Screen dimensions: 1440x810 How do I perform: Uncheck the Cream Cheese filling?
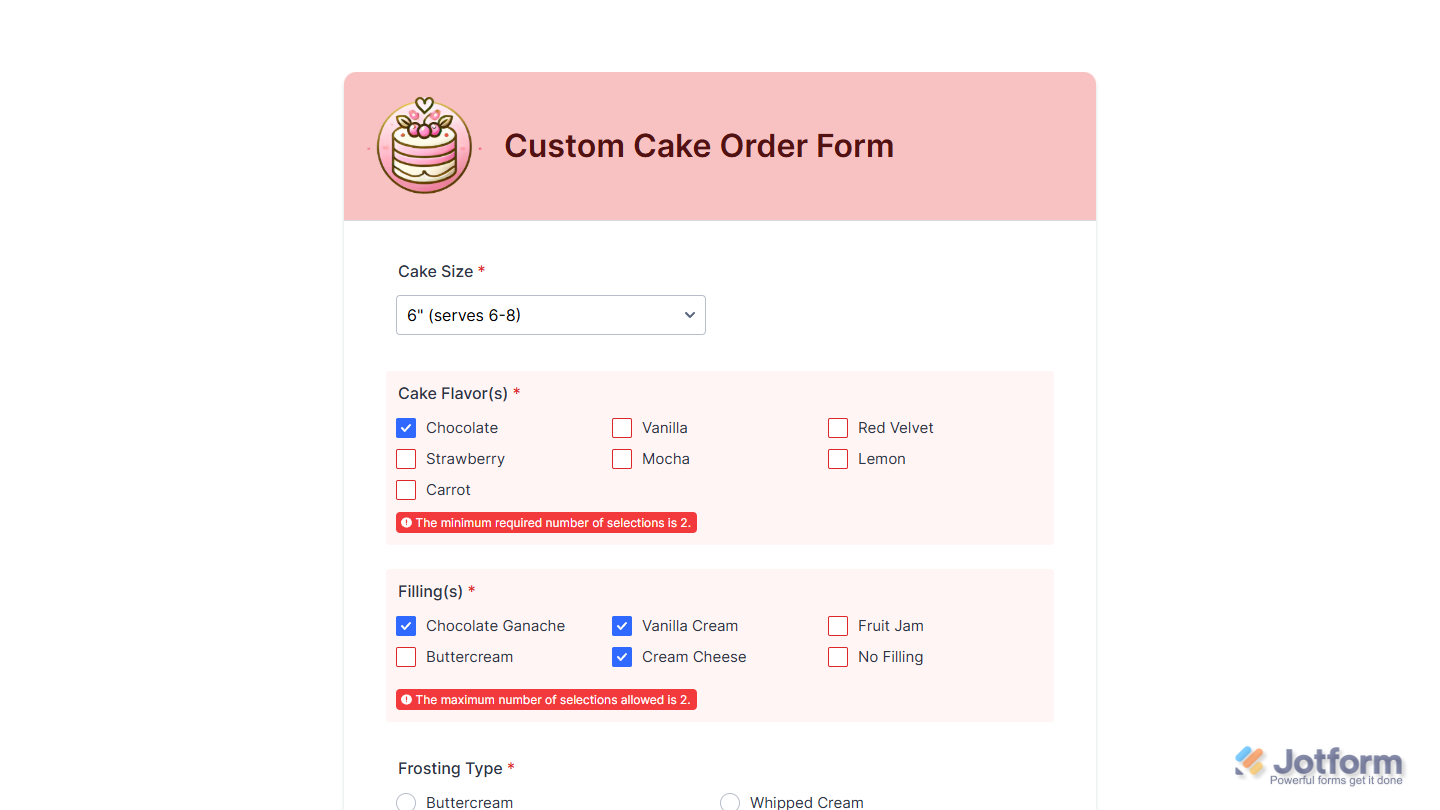pyautogui.click(x=622, y=657)
